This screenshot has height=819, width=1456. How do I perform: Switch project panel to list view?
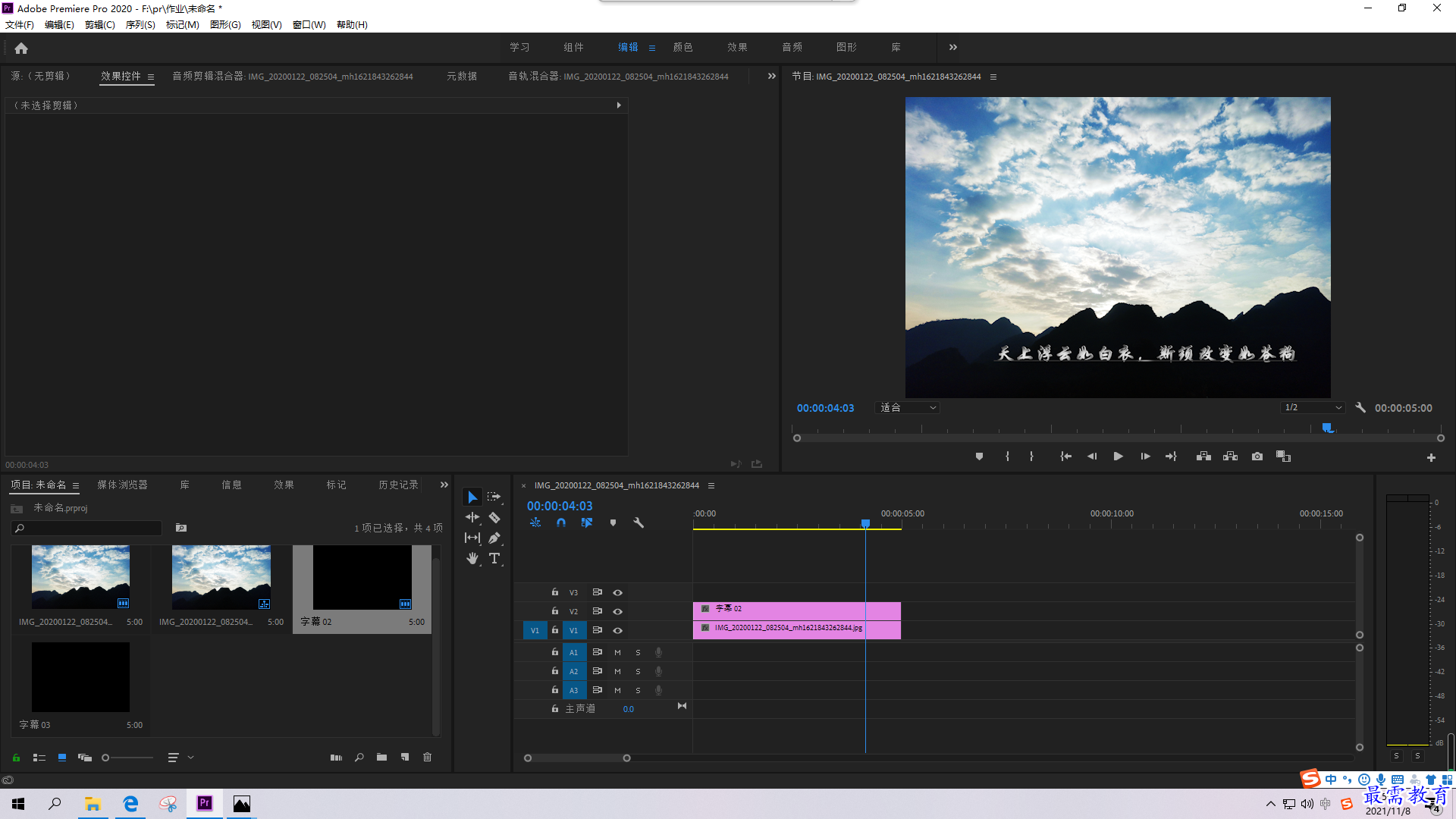39,758
